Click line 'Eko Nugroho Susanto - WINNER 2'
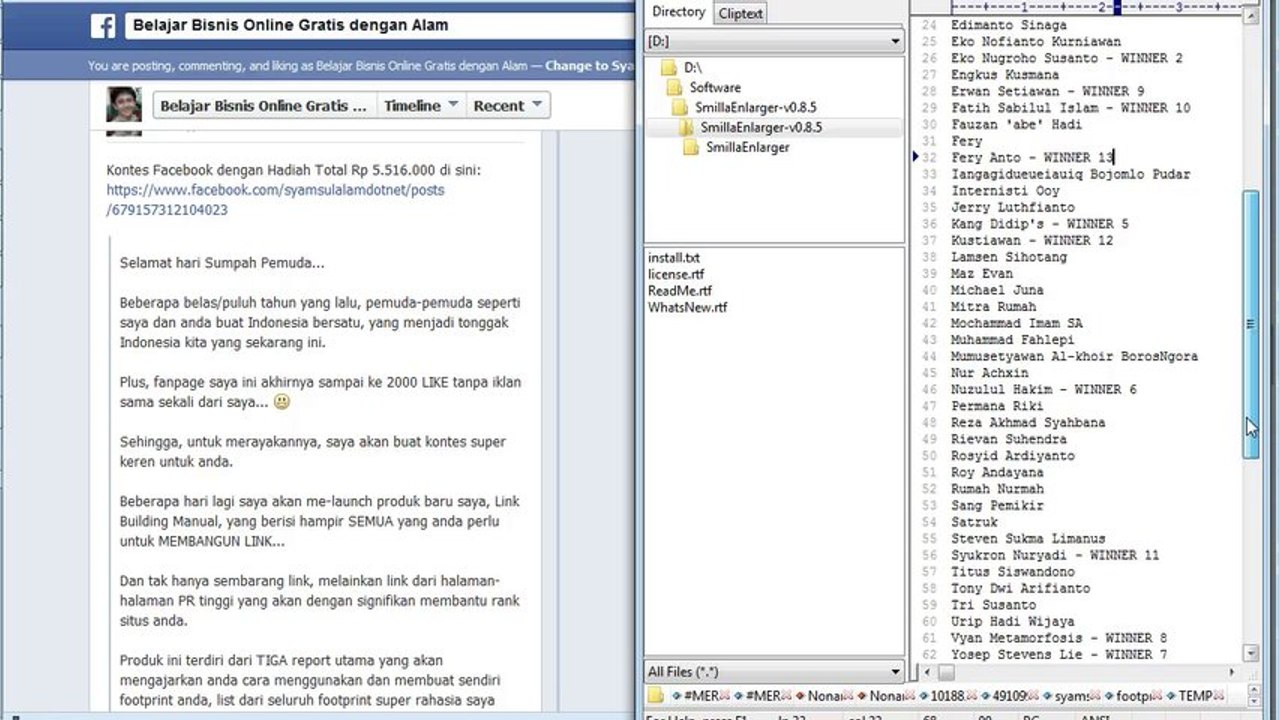The image size is (1279, 720). click(x=1067, y=58)
